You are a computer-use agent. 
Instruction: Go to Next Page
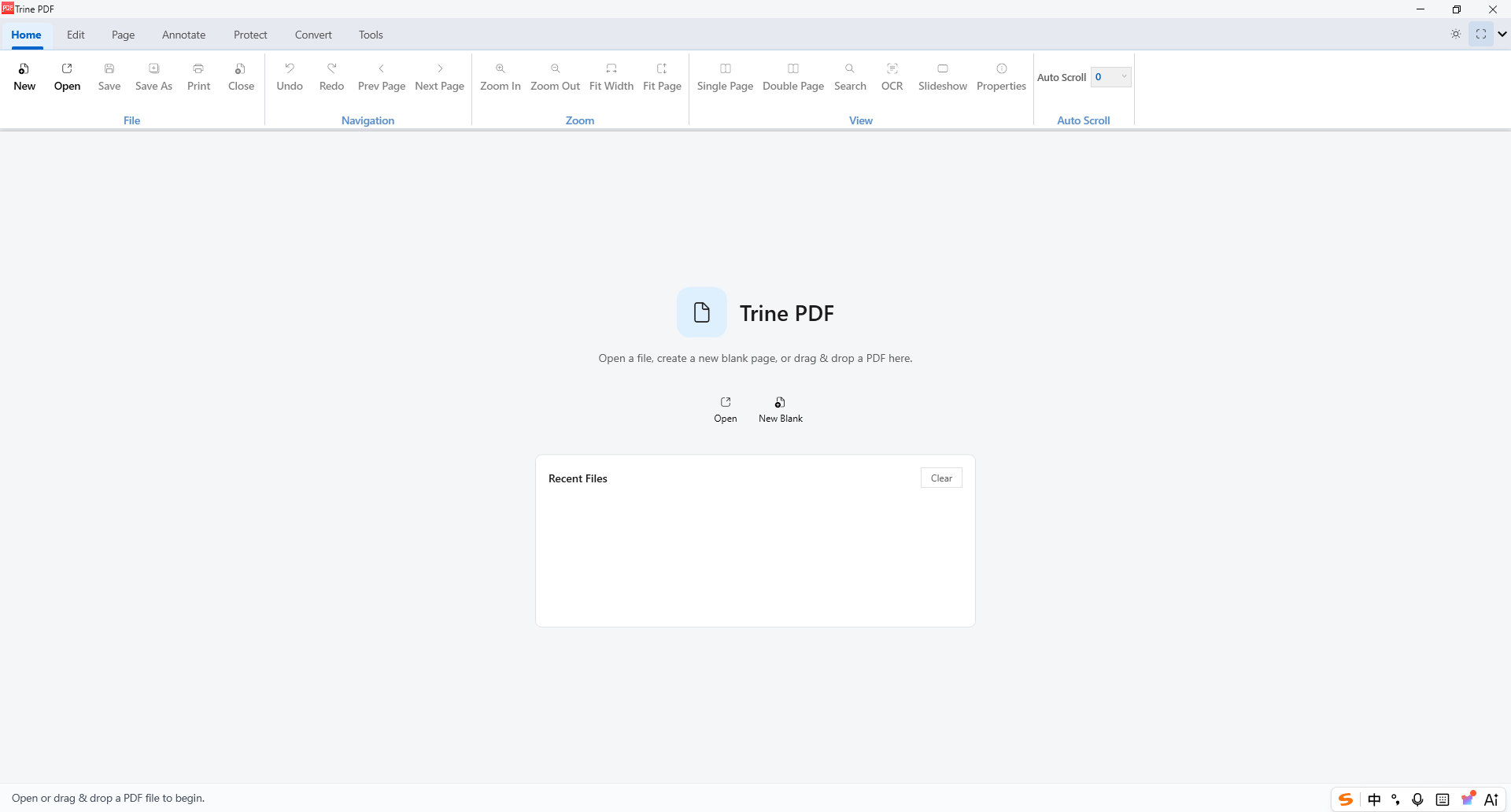(439, 77)
